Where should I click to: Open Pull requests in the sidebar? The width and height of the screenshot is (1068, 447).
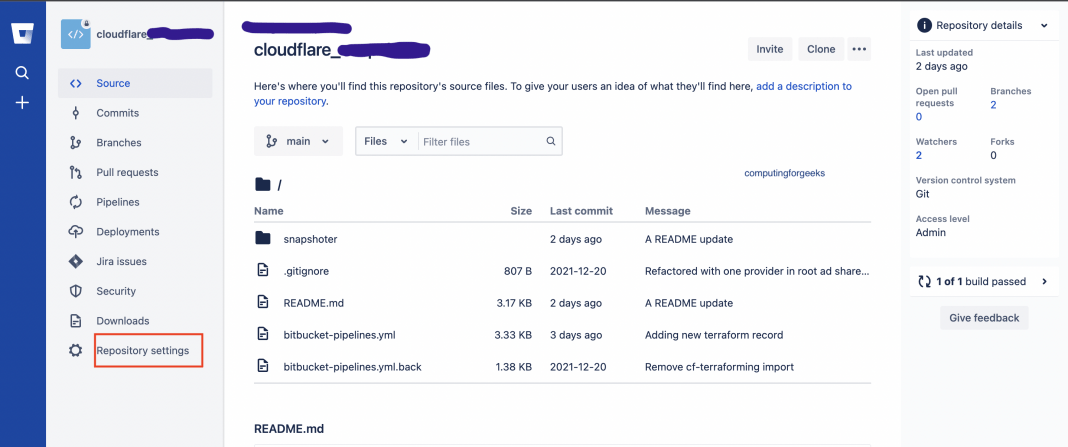point(127,172)
